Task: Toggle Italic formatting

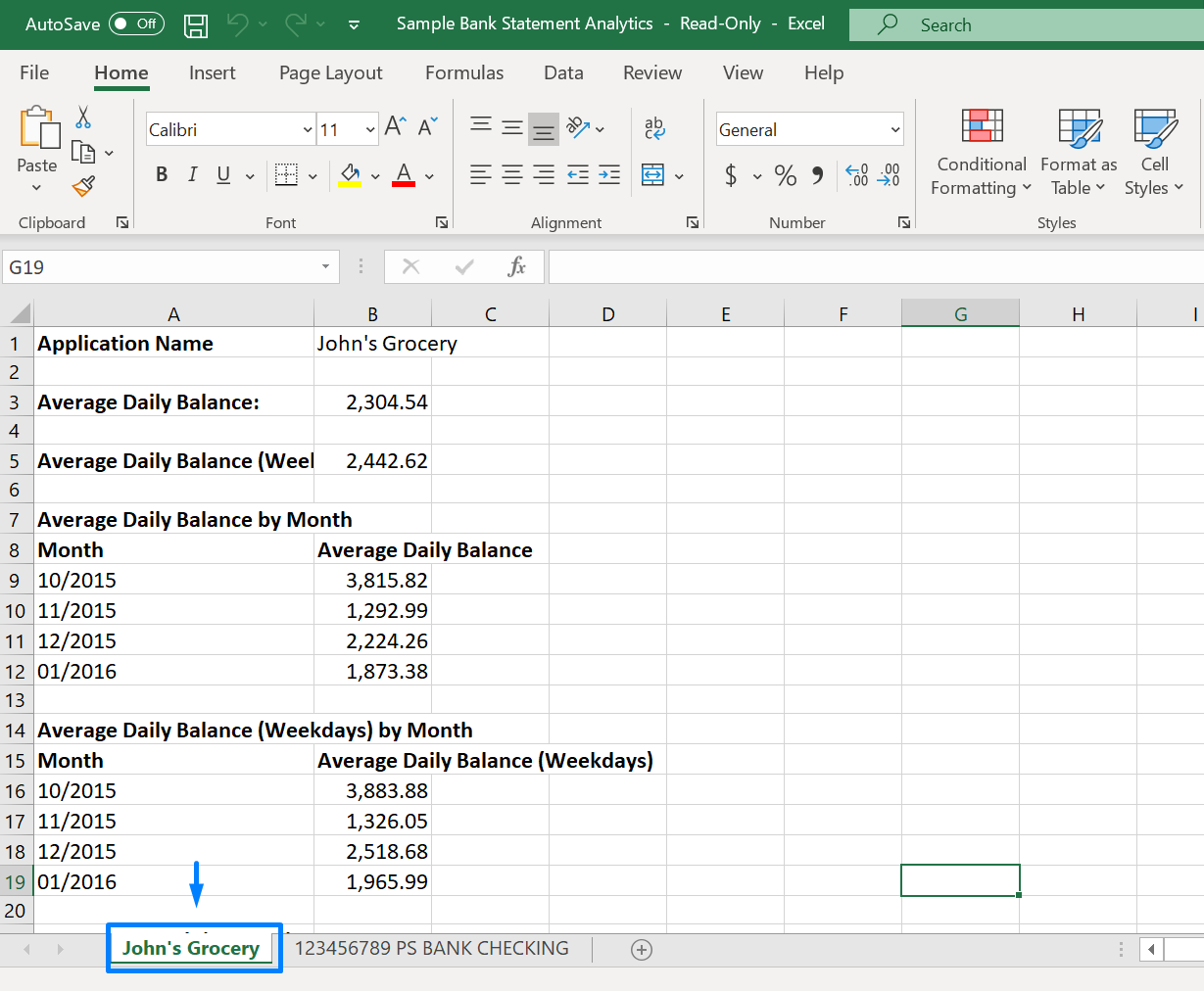Action: [x=192, y=174]
